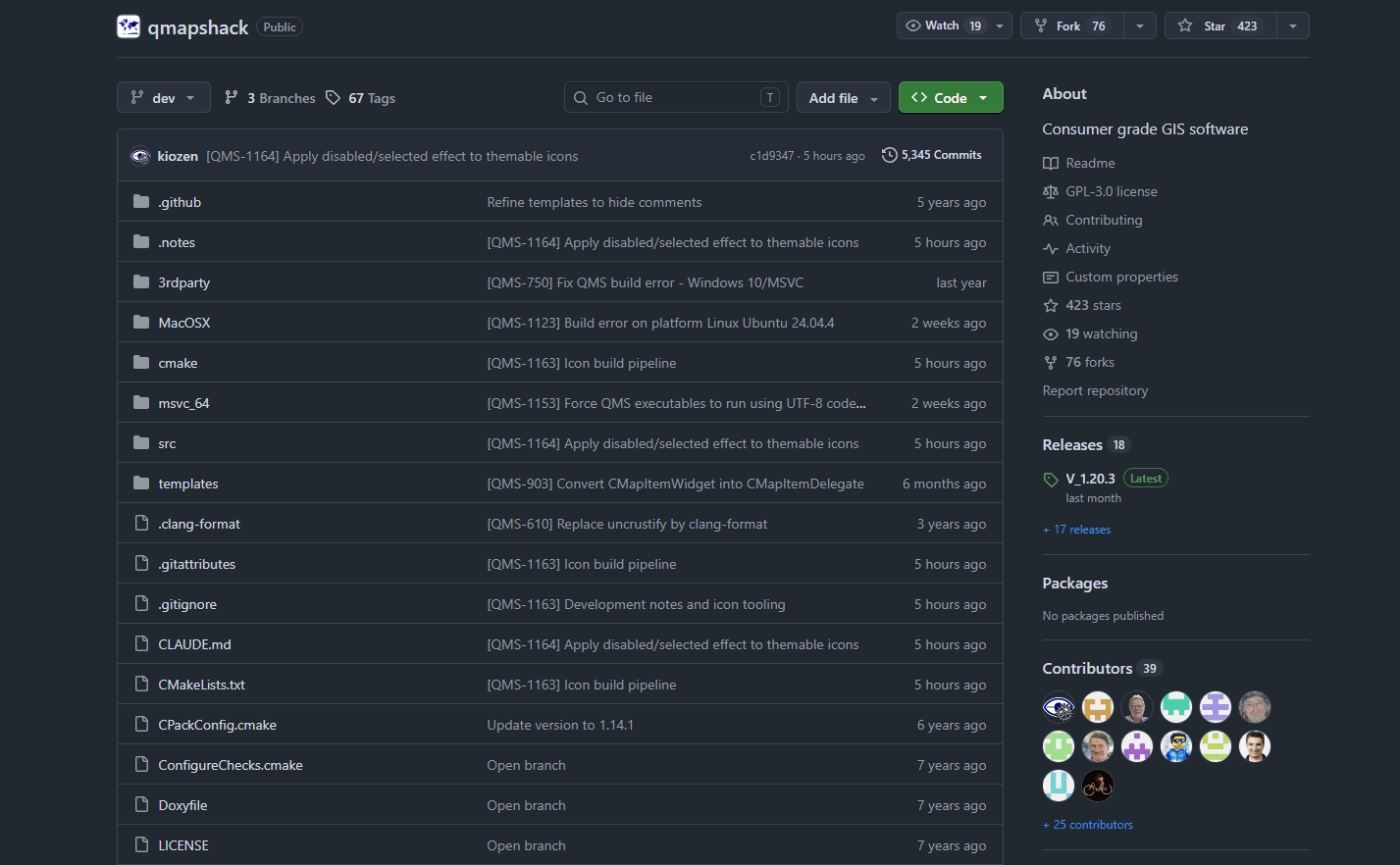Click the Readme book icon
The width and height of the screenshot is (1400, 865).
tap(1051, 163)
